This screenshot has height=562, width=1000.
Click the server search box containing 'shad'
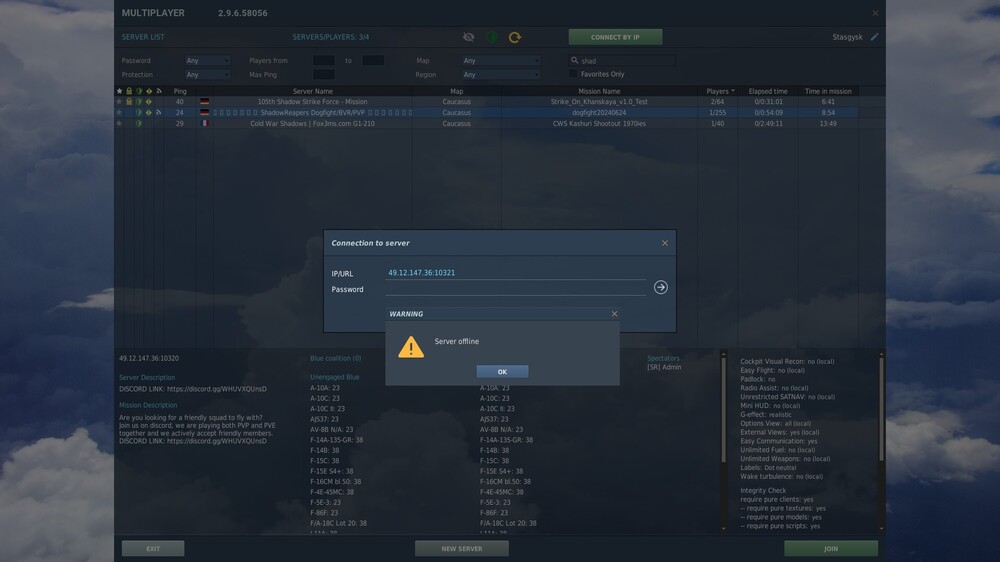point(622,61)
